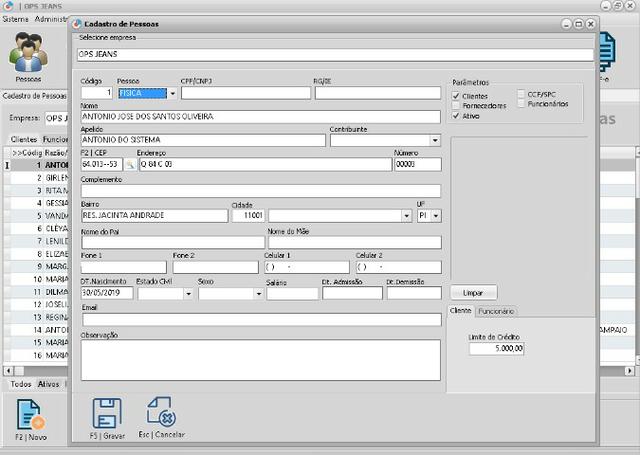The image size is (640, 455).
Task: Click the Email field
Action: 262,320
